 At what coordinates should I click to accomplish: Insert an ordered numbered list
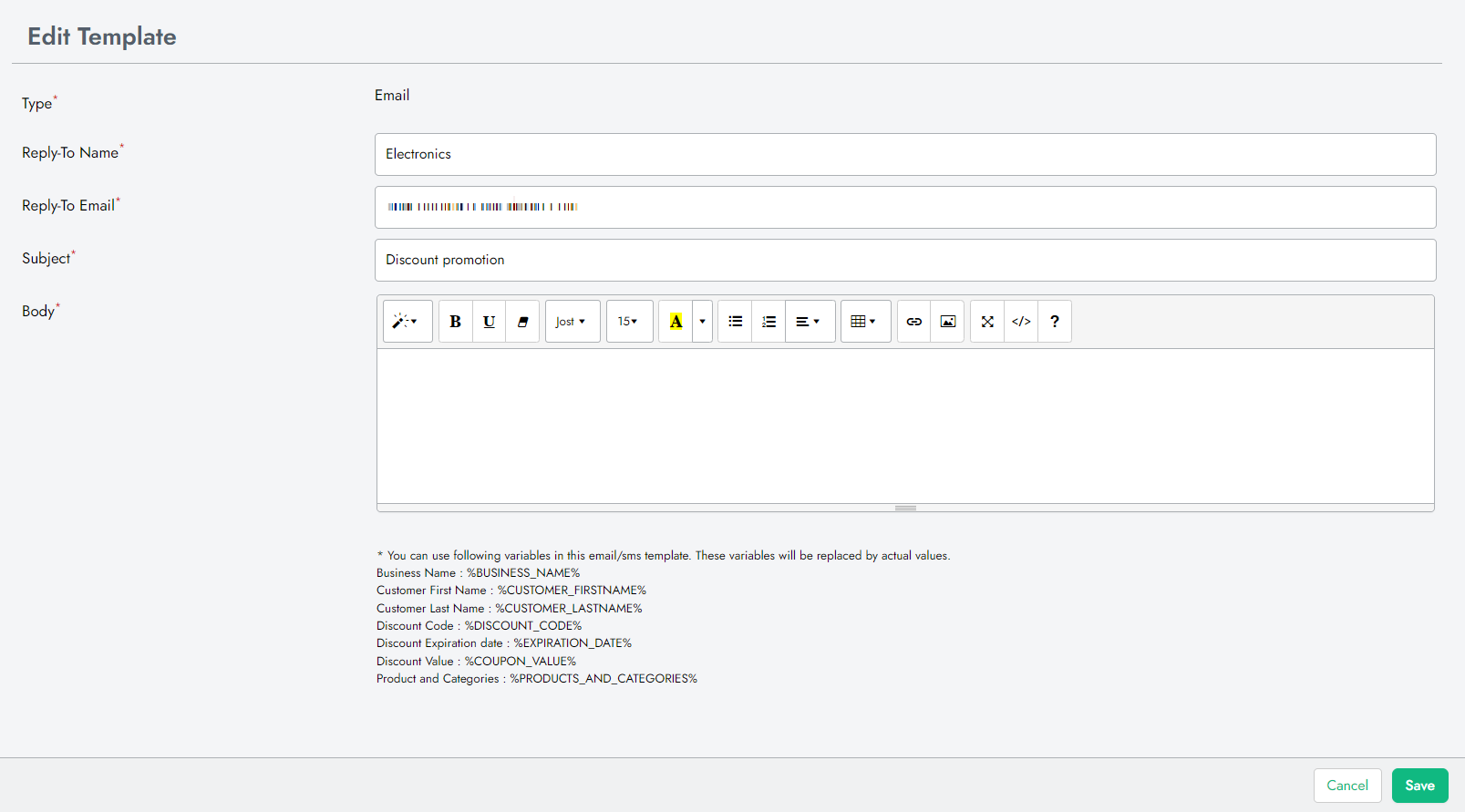click(x=769, y=322)
